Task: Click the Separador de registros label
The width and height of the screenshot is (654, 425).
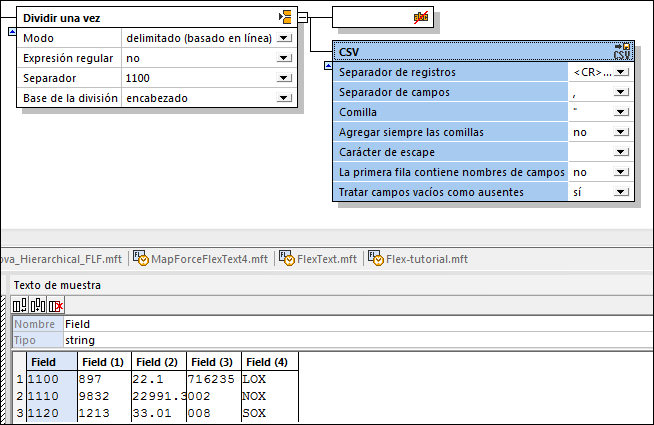Action: point(397,72)
